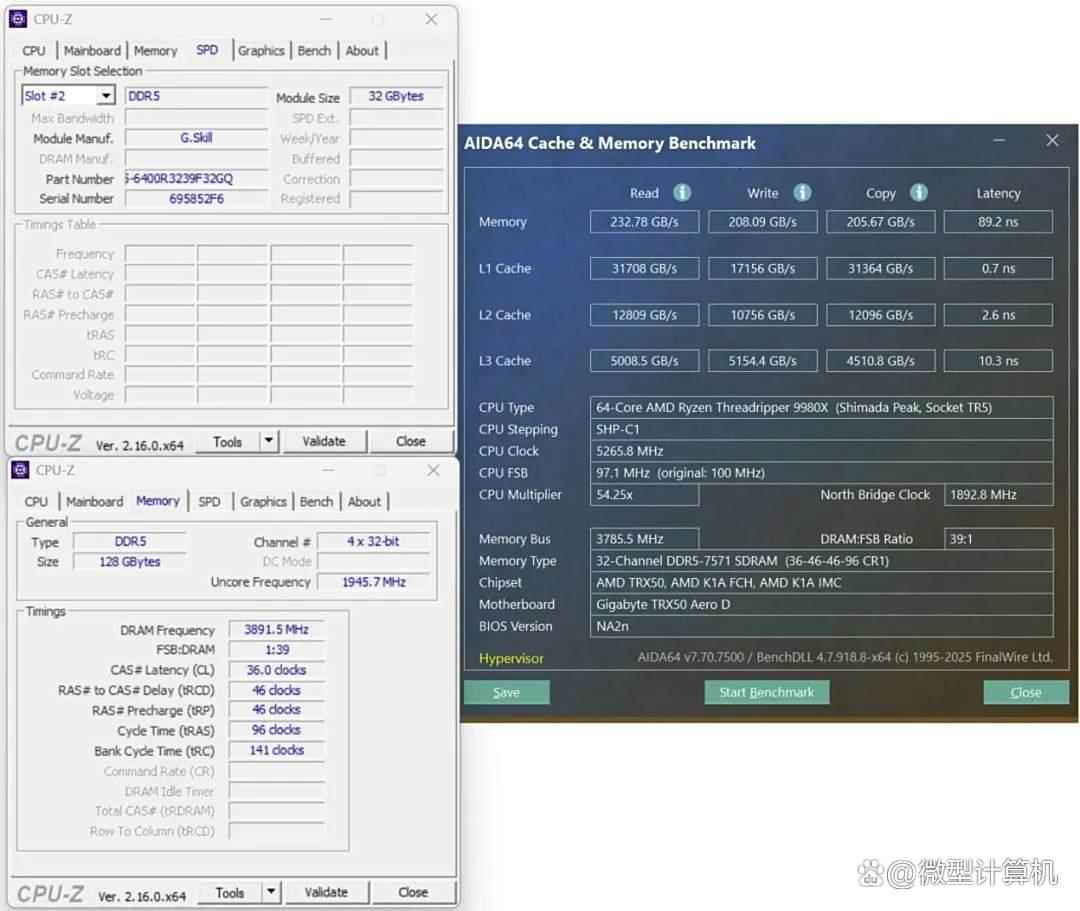1080x911 pixels.
Task: Click the Read info icon in AIDA64
Action: [x=682, y=193]
